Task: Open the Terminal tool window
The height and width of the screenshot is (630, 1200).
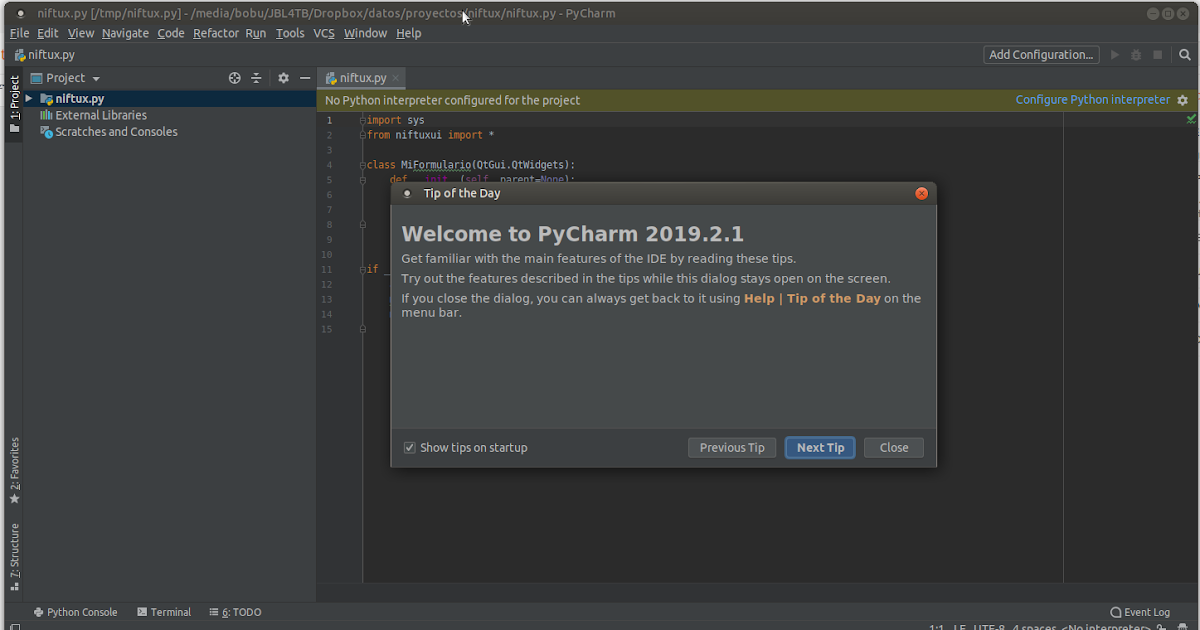Action: pos(163,611)
